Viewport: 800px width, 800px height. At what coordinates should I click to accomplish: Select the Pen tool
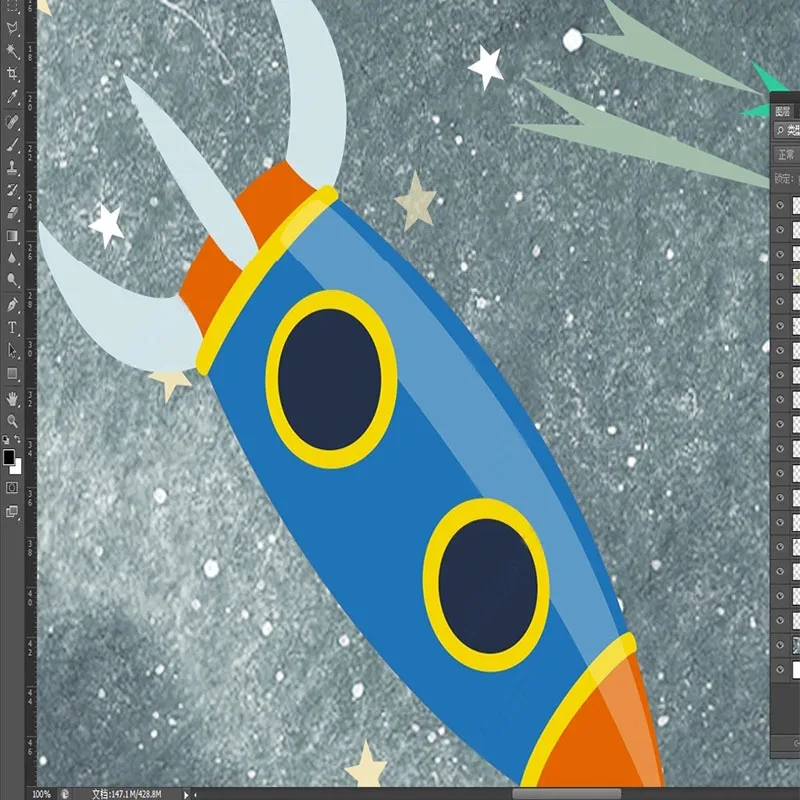tap(12, 305)
